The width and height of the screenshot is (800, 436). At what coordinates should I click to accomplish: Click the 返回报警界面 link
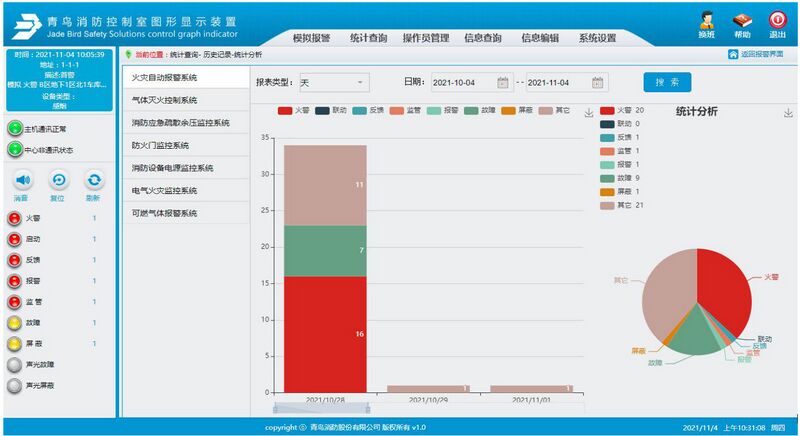click(760, 54)
